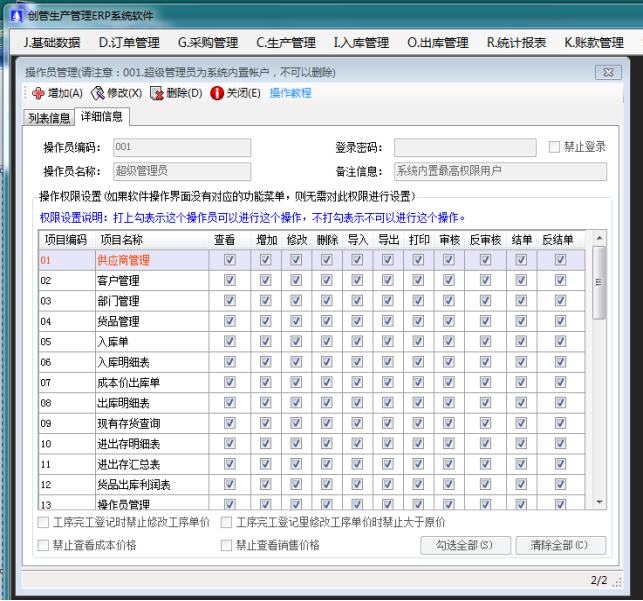Click the 反审核 column header
This screenshot has width=643, height=601.
(486, 240)
